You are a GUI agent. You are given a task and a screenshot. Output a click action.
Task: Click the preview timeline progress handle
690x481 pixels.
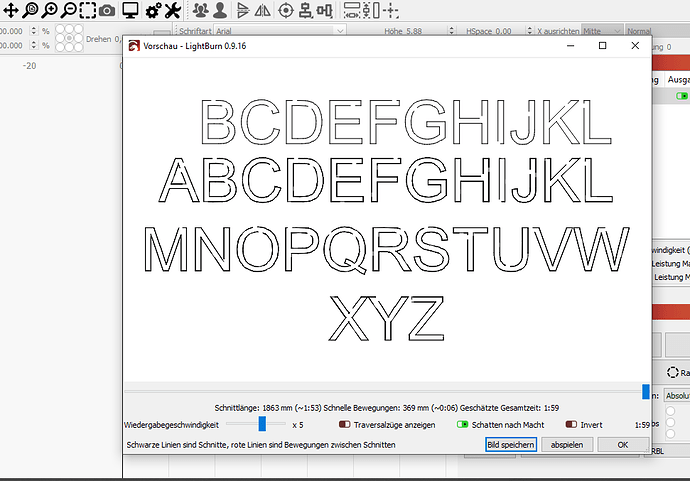tap(646, 391)
